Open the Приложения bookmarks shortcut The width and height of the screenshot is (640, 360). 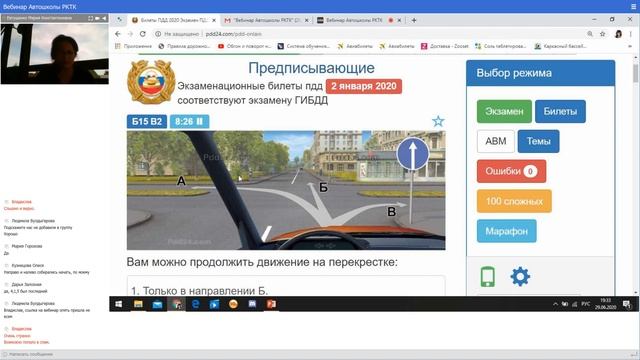pyautogui.click(x=133, y=46)
